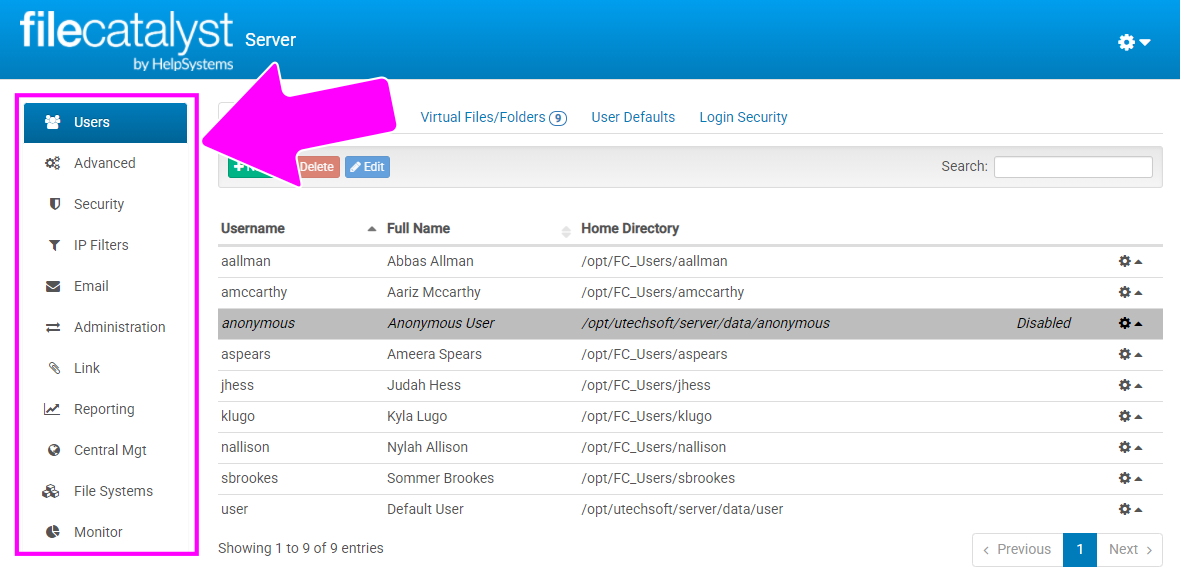Click the Ameera Spears full name
Viewport: 1180px width, 584px height.
[434, 354]
